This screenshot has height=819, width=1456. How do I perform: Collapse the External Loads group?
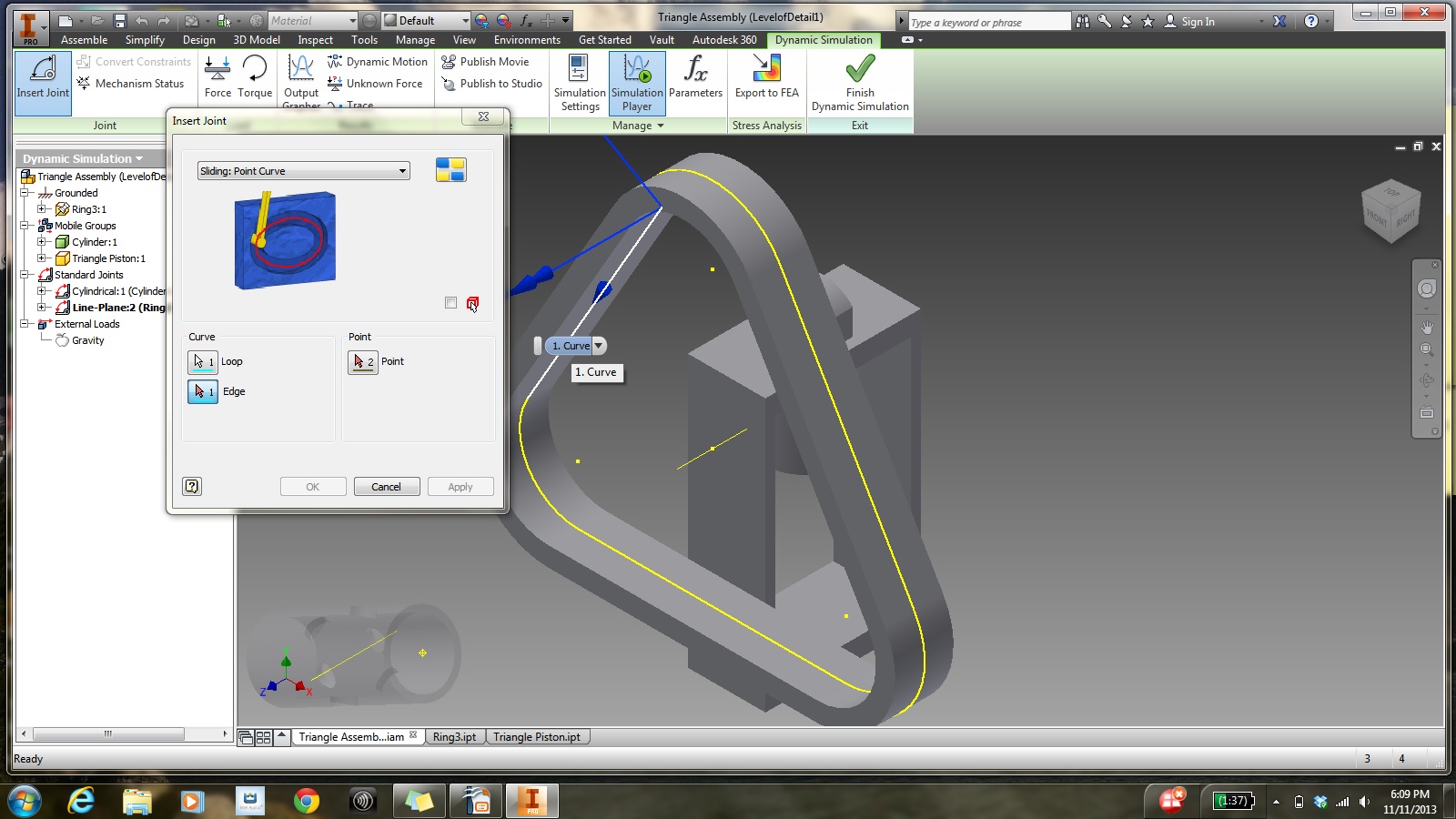25,324
